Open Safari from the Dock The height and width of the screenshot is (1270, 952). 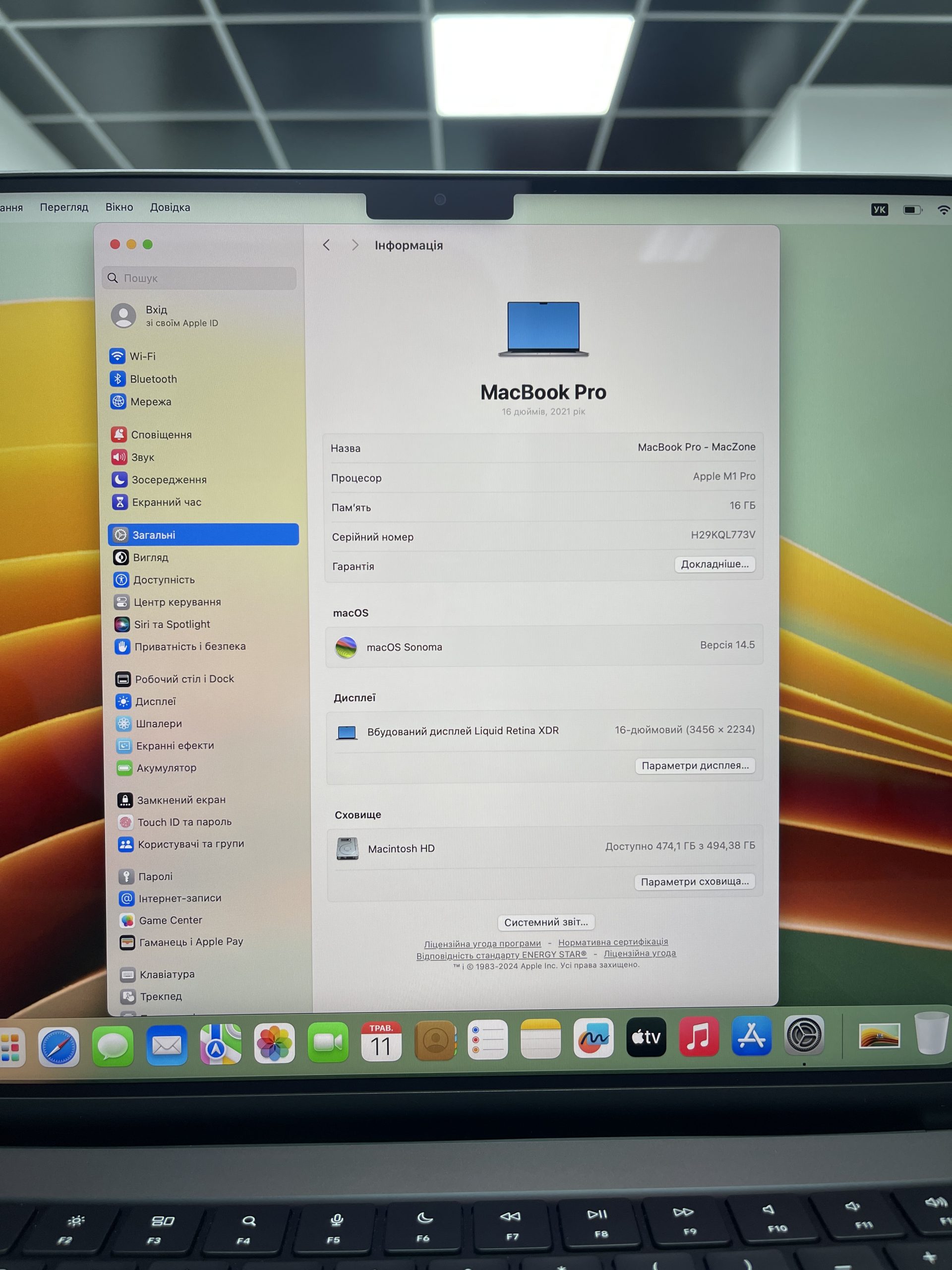coord(59,1047)
